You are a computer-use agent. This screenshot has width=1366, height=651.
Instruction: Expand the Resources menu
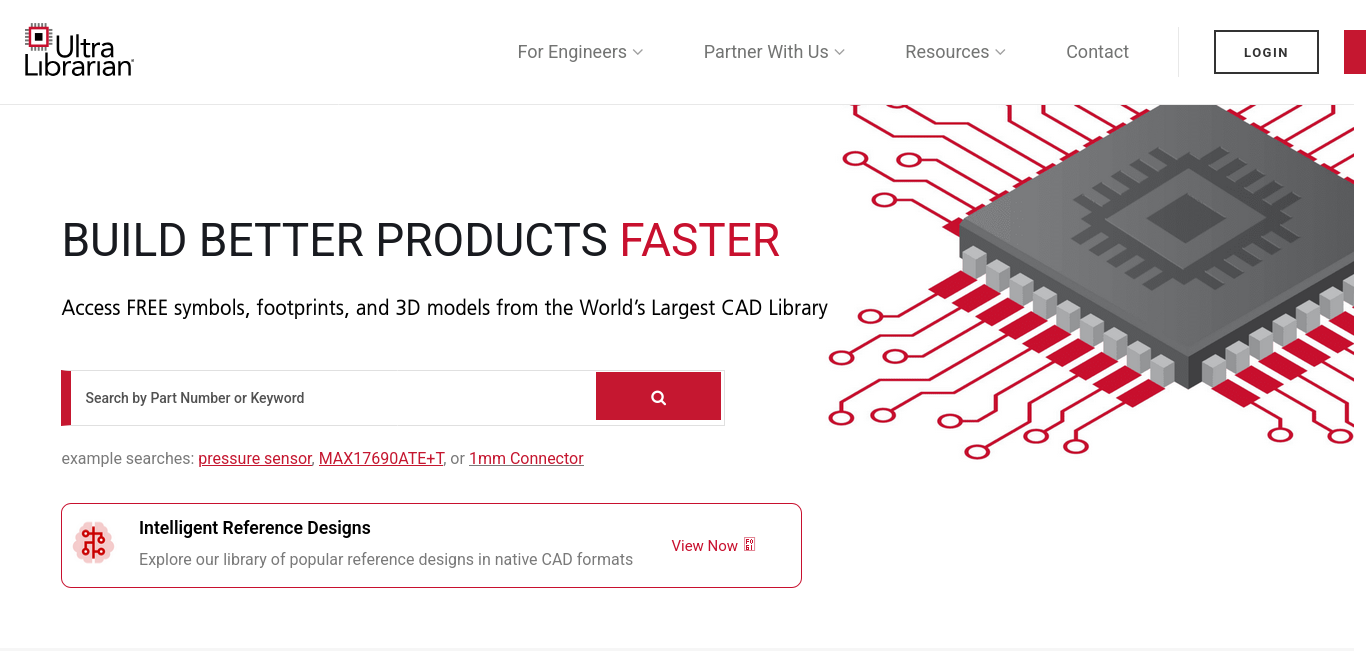pyautogui.click(x=955, y=52)
